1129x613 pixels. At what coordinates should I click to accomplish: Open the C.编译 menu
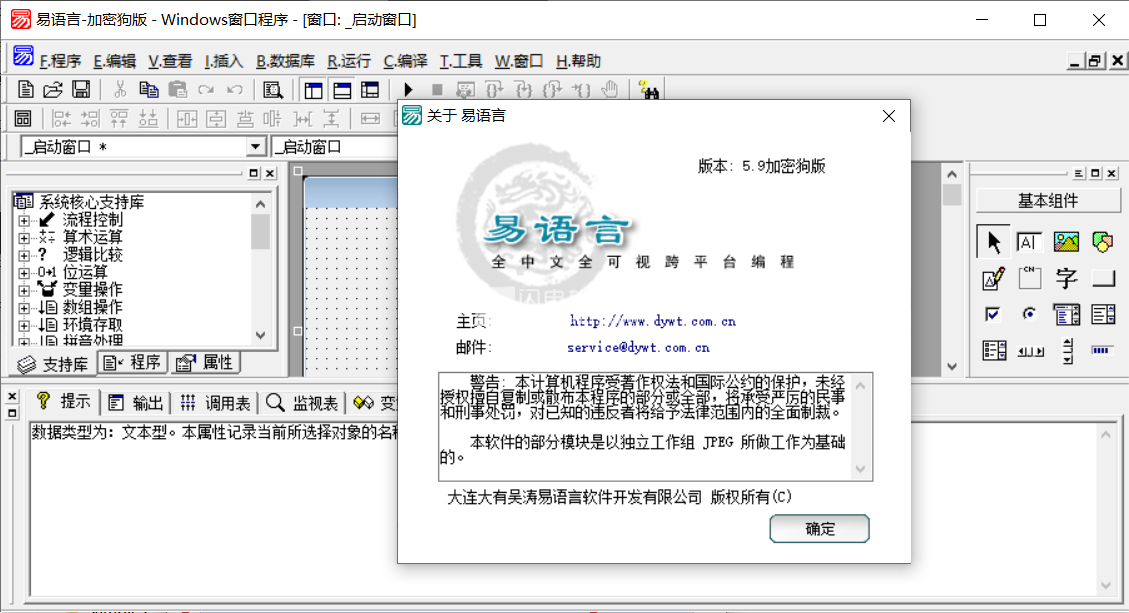tap(405, 62)
